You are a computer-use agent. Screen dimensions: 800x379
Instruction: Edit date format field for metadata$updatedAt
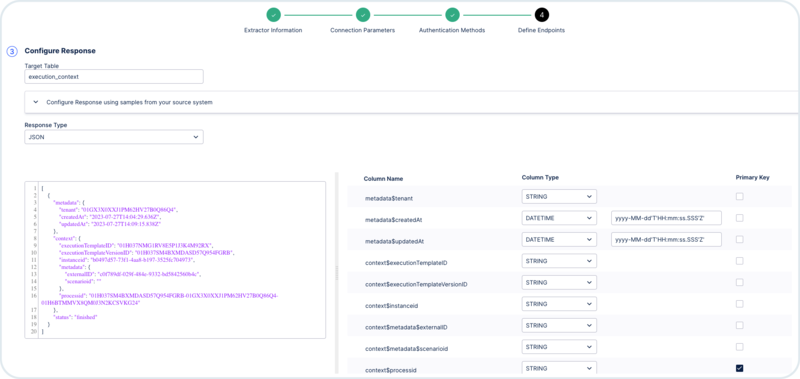(x=666, y=239)
